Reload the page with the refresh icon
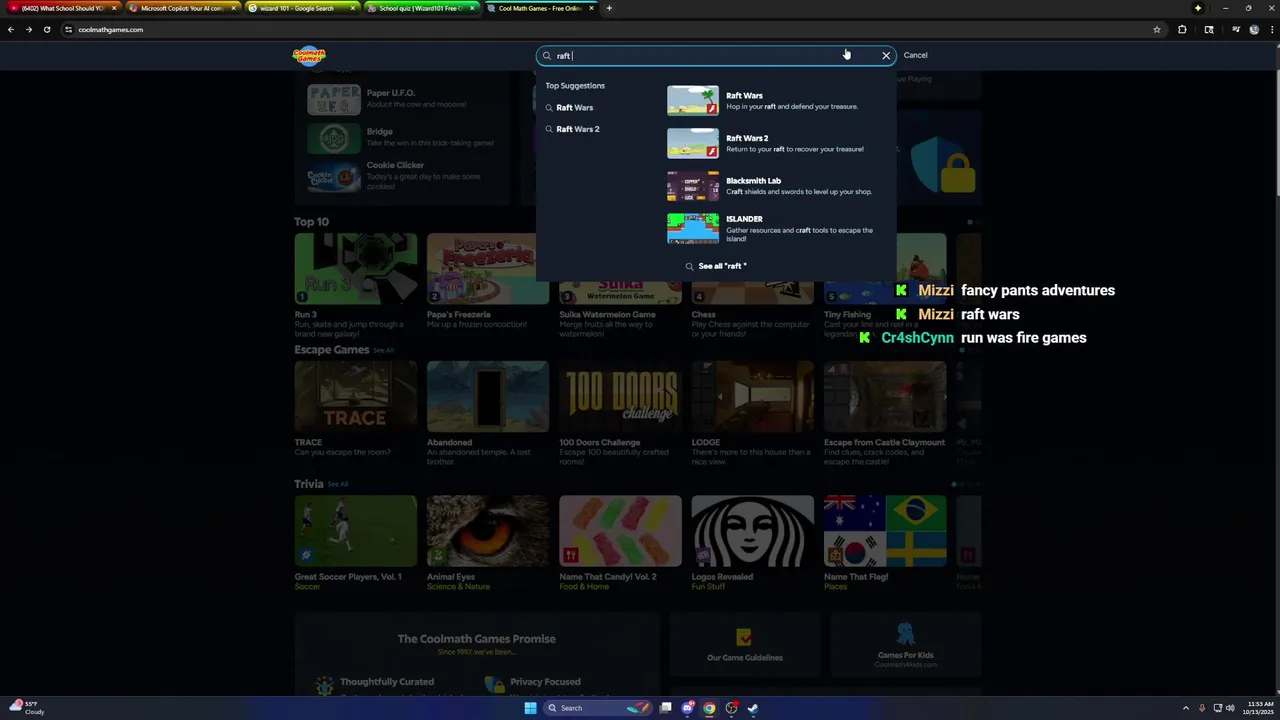Screen dimensions: 1280x720 point(47,30)
